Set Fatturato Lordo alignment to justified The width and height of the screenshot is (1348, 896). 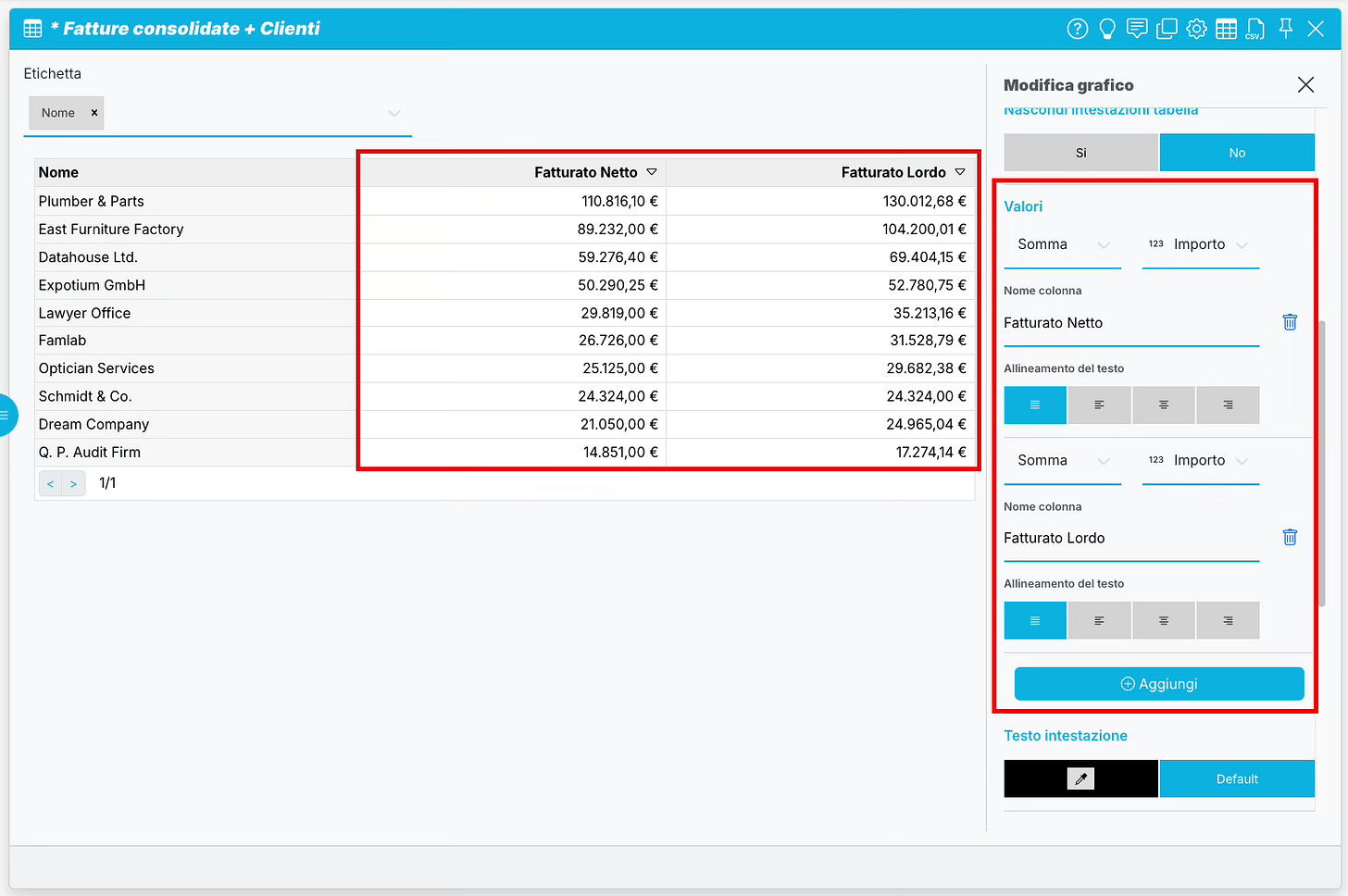pyautogui.click(x=1035, y=620)
